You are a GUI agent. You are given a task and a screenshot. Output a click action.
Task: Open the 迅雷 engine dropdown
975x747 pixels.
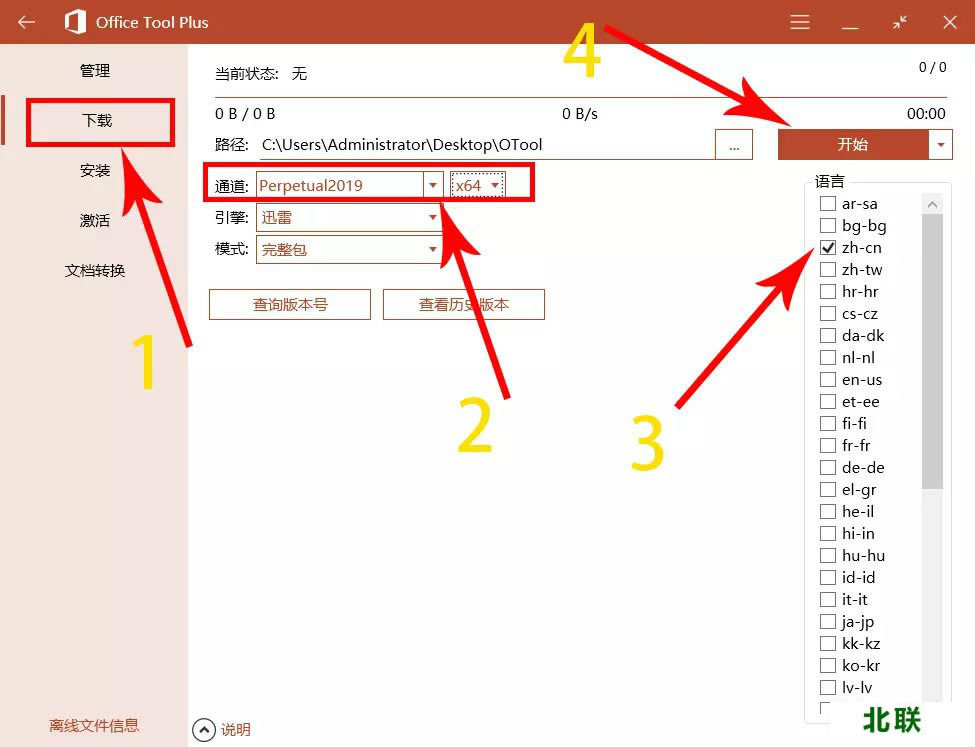pyautogui.click(x=433, y=217)
